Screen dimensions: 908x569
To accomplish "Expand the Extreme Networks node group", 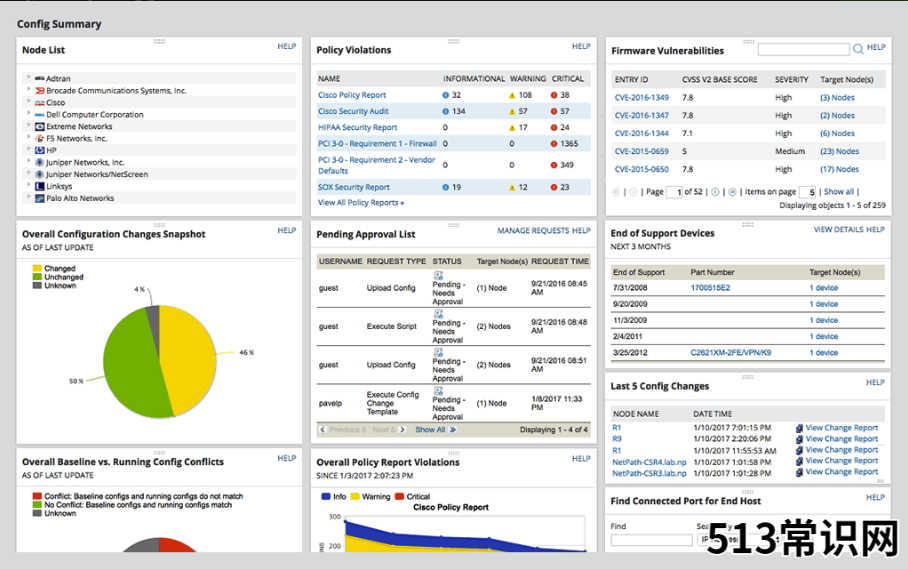I will tap(28, 125).
